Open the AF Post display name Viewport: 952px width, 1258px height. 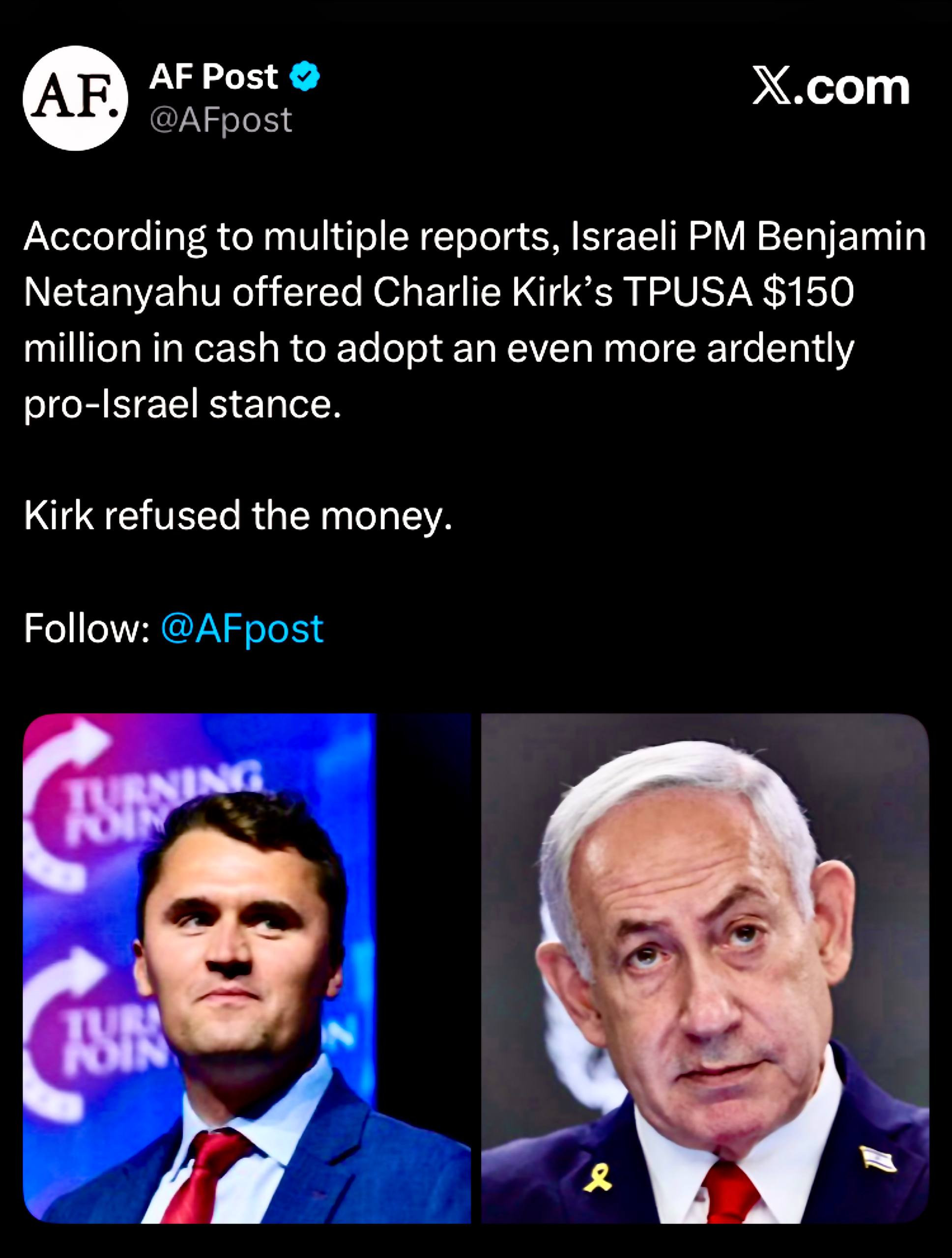pos(214,77)
